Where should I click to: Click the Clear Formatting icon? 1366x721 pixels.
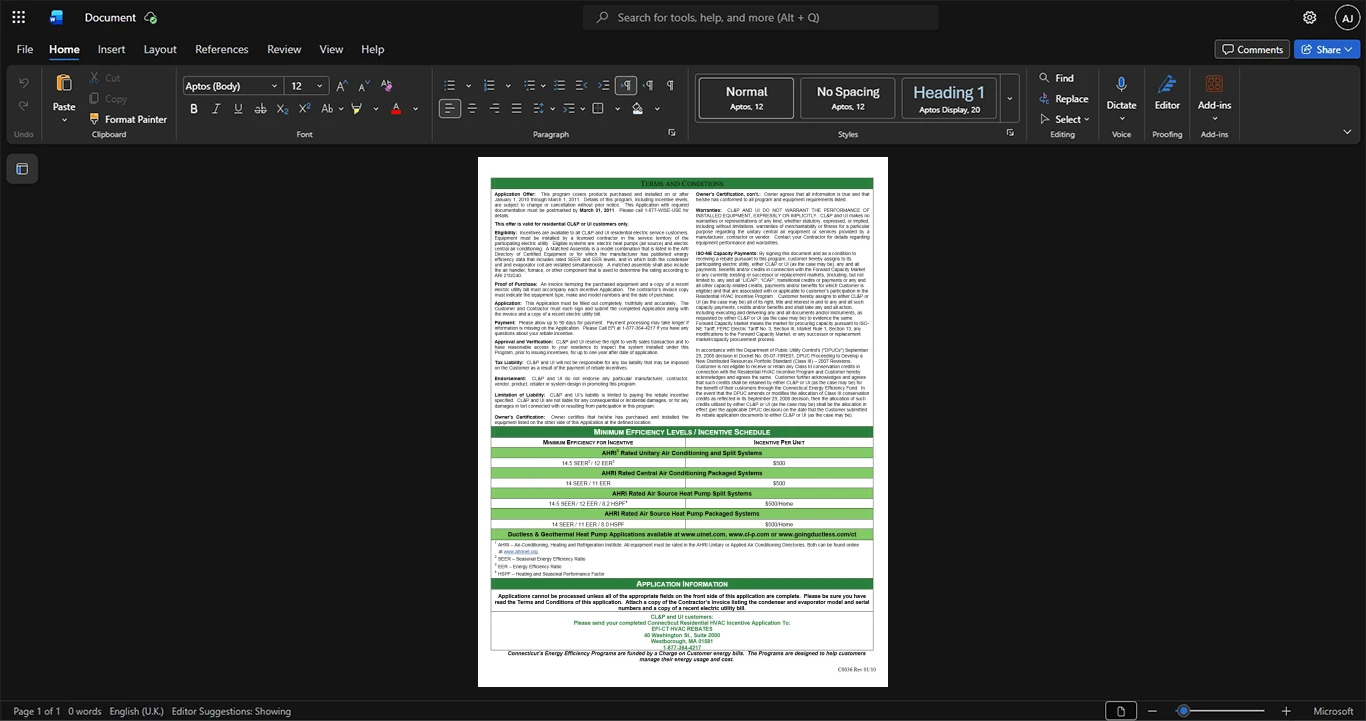pos(387,86)
